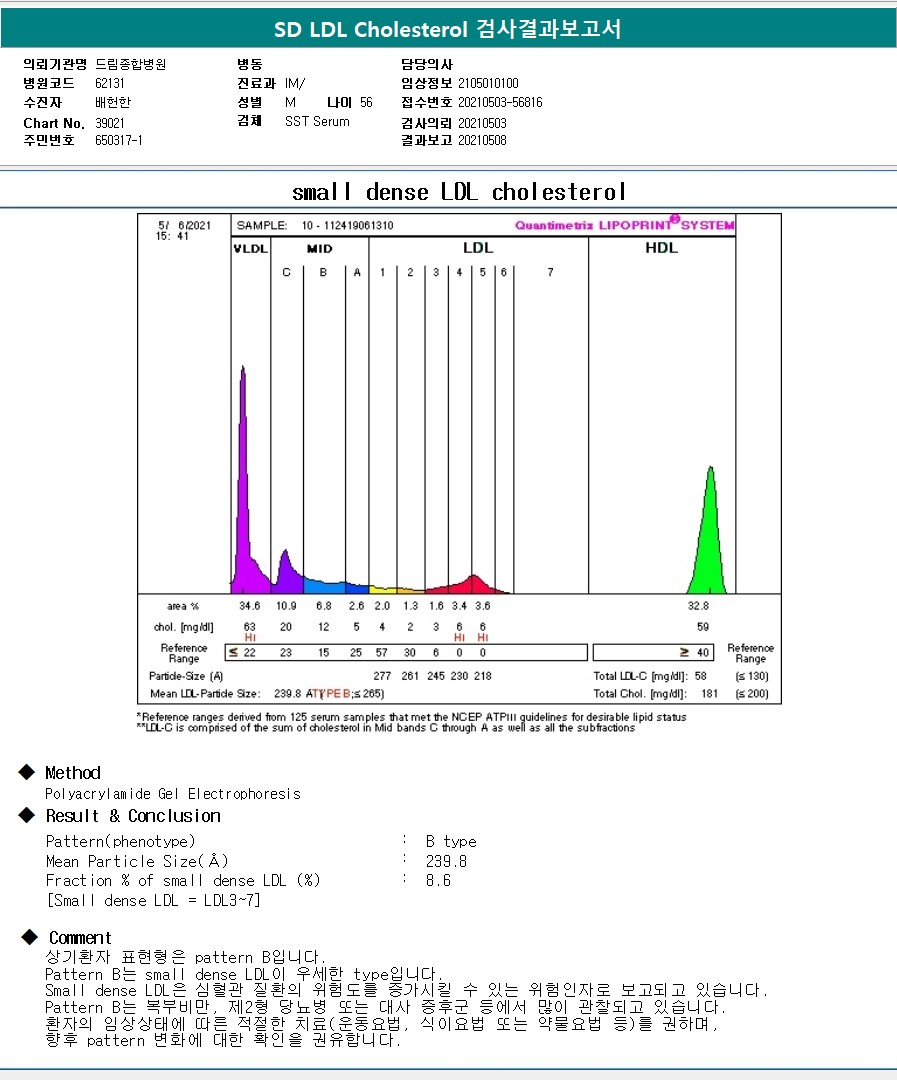Select the sample ID '10 - 112419061310'
Image resolution: width=897 pixels, height=1080 pixels.
pos(347,225)
